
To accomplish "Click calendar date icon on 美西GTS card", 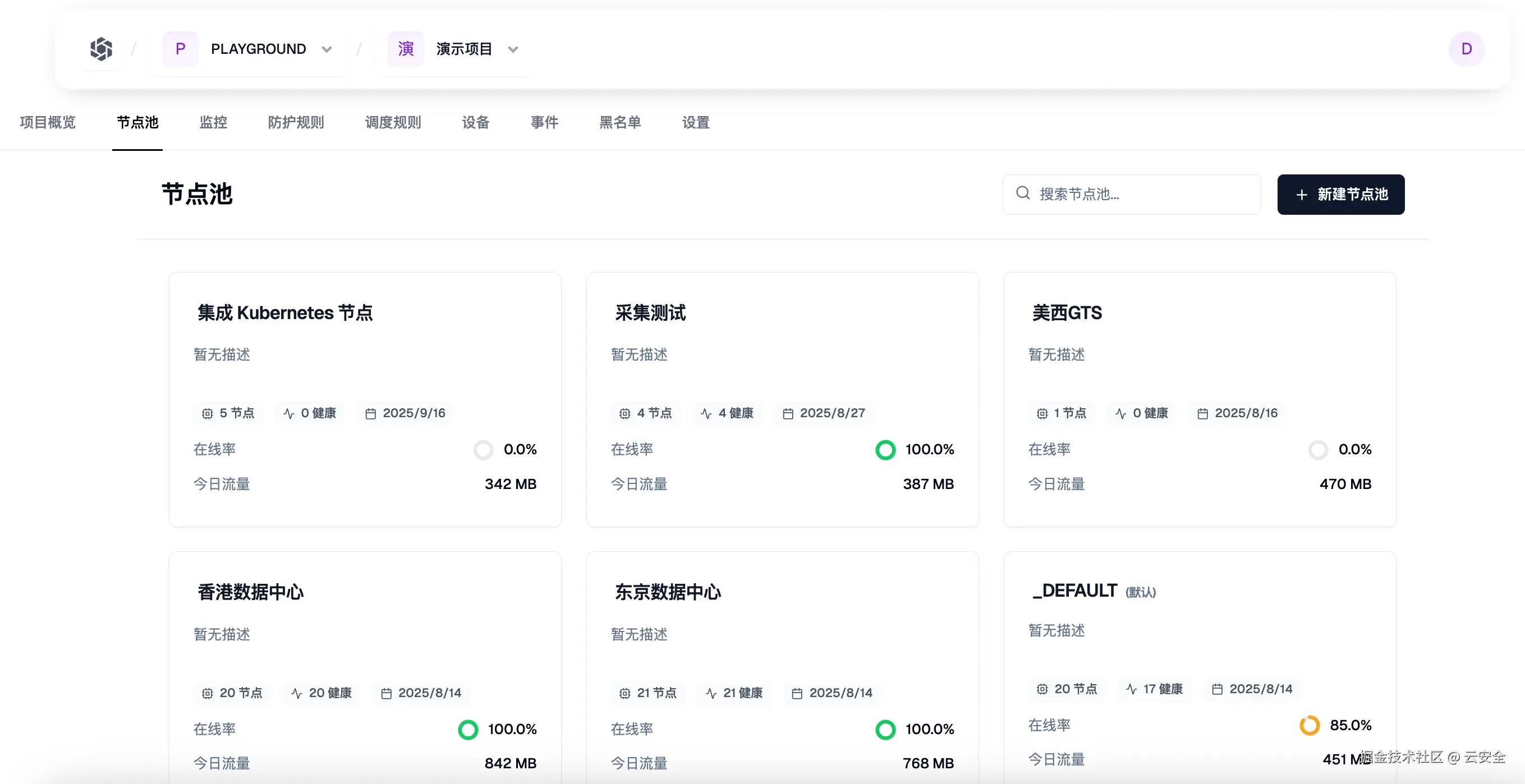I will coord(1202,414).
